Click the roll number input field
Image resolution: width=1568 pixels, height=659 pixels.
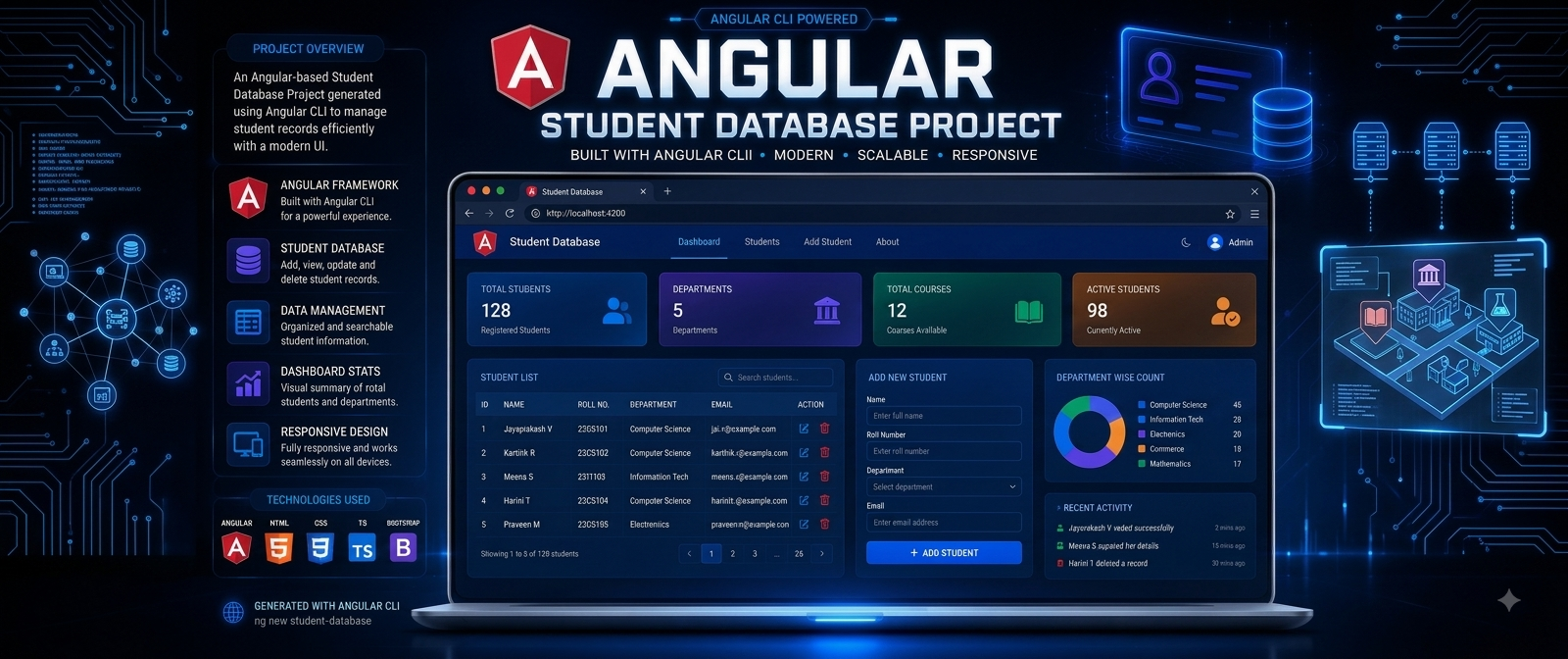coord(944,451)
